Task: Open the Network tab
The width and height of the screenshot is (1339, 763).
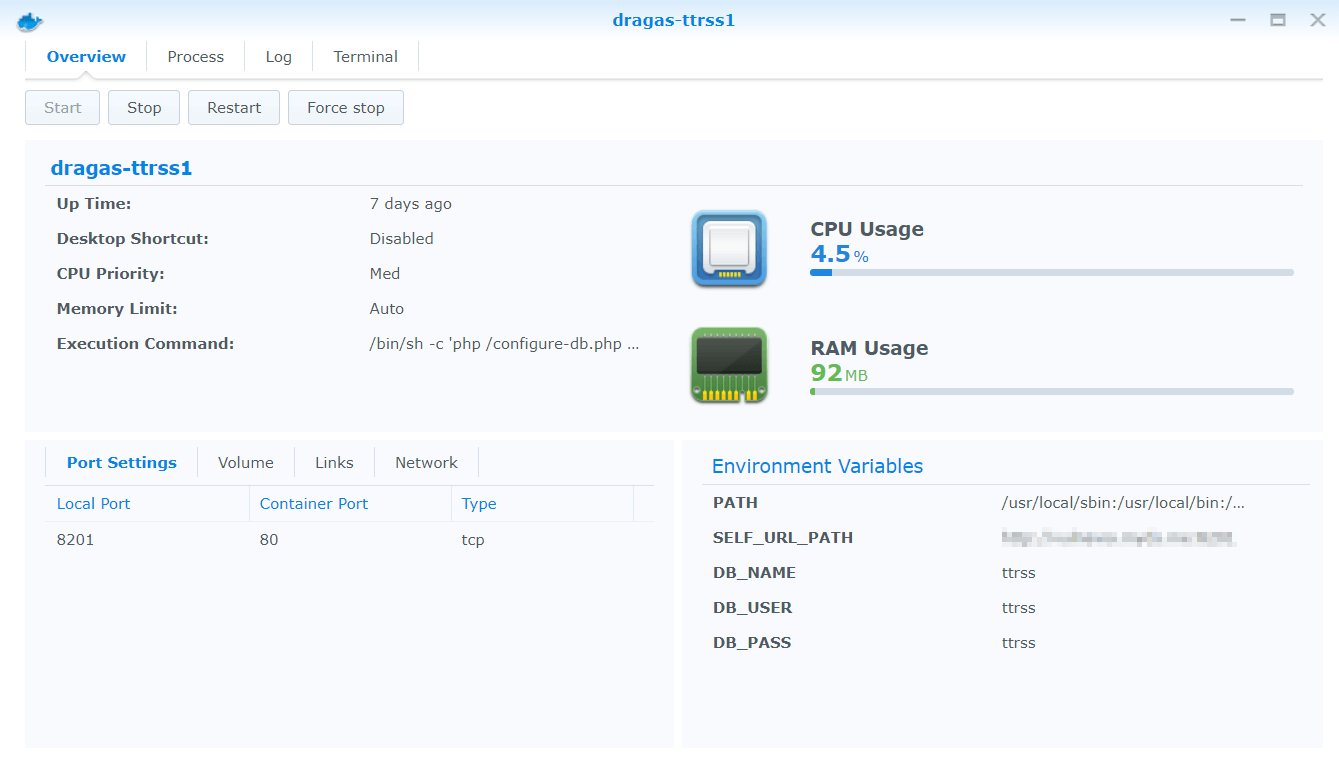Action: (426, 462)
